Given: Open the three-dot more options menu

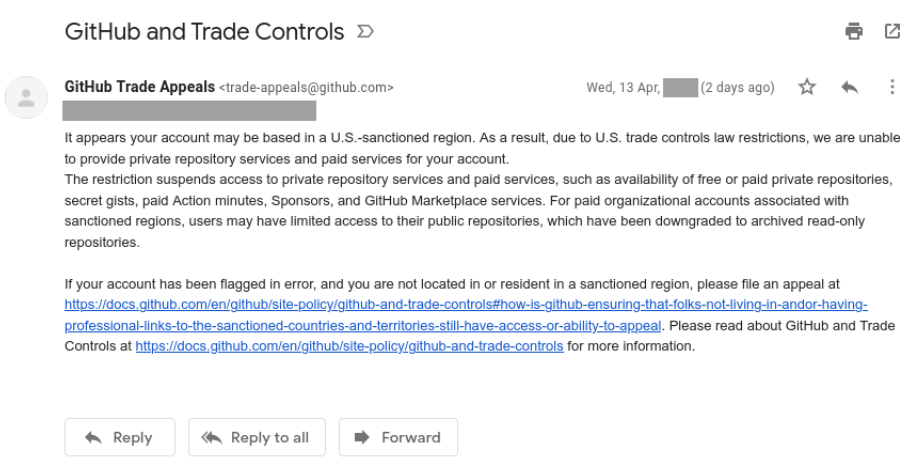Looking at the screenshot, I should pos(892,87).
